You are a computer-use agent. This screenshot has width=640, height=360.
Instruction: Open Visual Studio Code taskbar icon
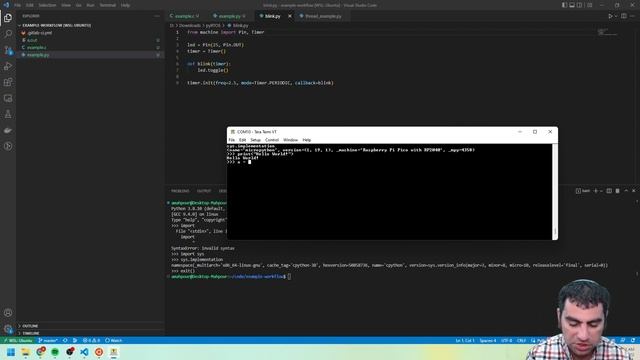click(84, 352)
